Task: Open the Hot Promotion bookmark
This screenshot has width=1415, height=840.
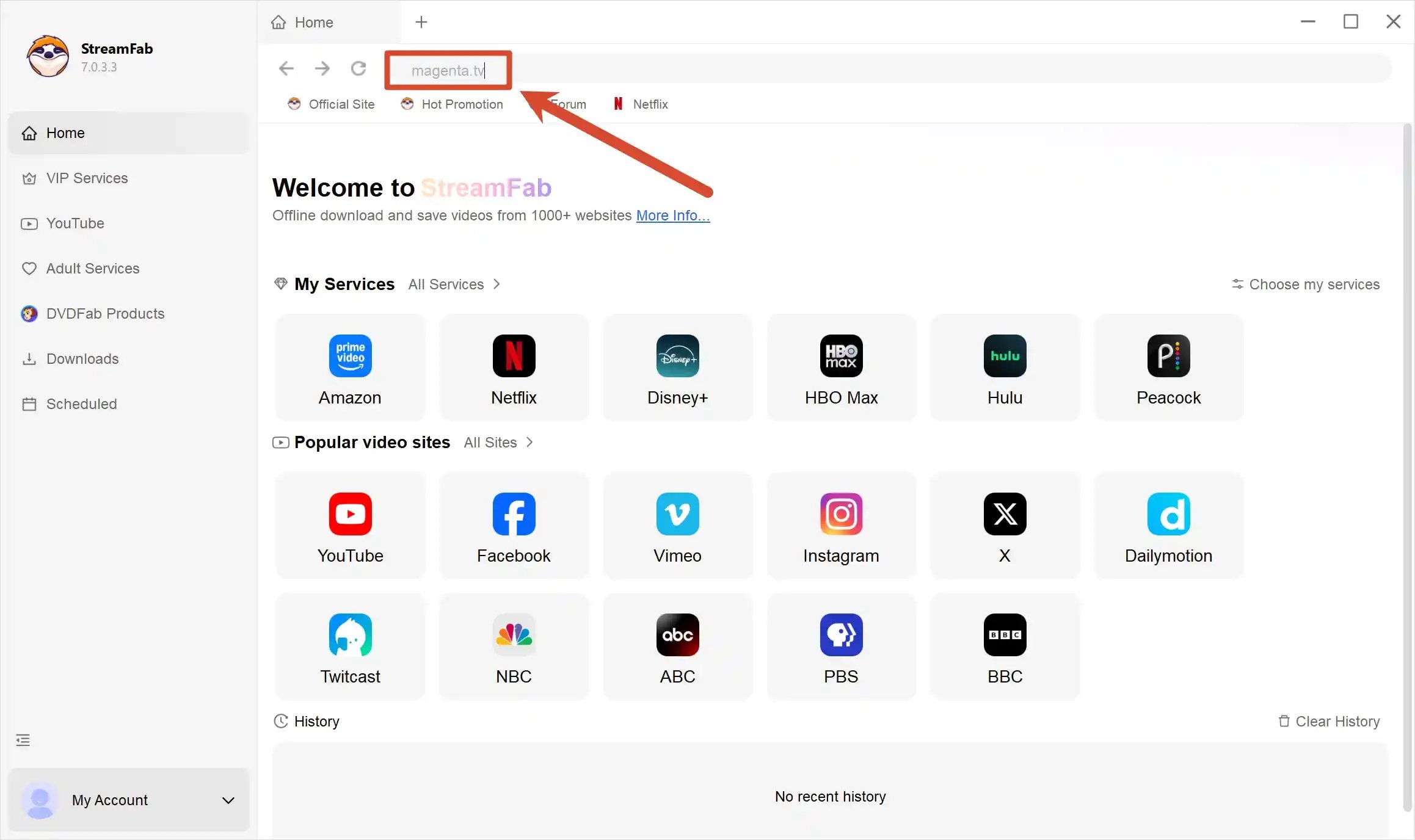Action: [452, 104]
